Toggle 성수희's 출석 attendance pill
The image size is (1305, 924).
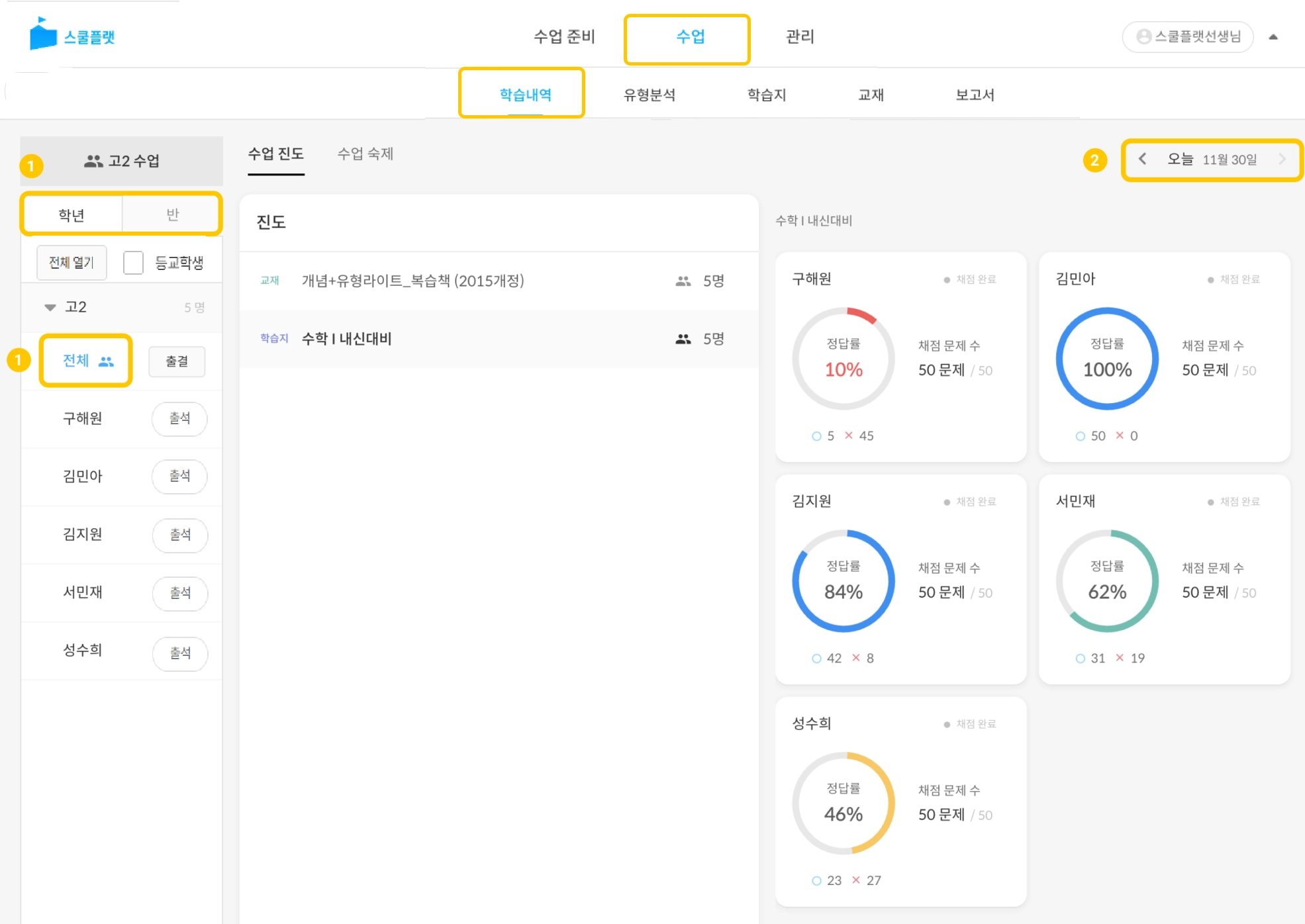coord(179,653)
